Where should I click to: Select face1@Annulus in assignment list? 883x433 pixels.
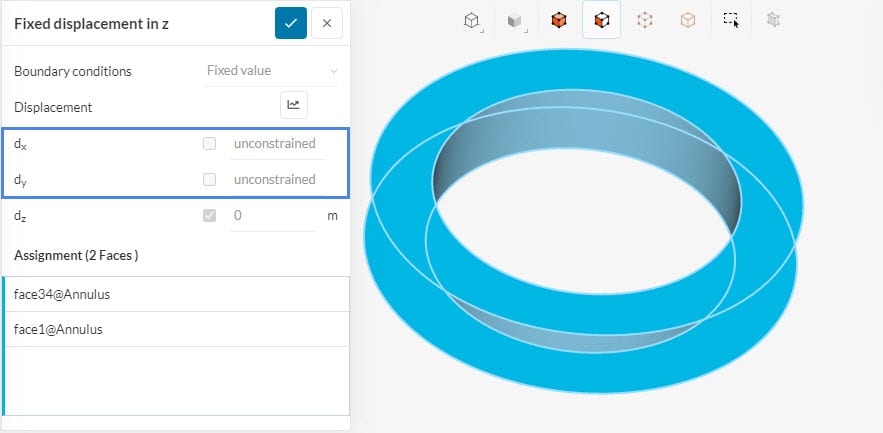tap(176, 329)
